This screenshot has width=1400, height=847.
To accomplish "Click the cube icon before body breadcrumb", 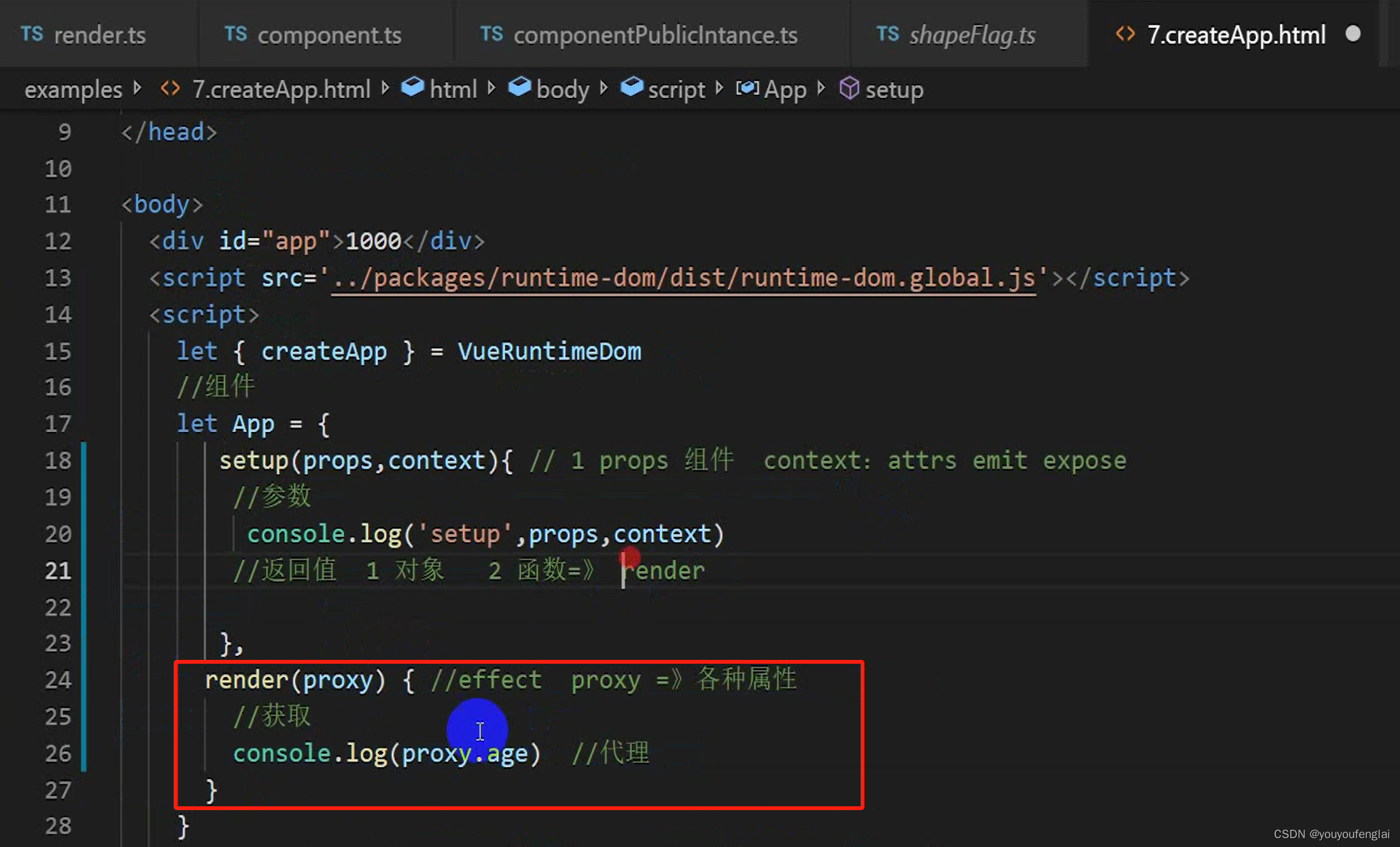I will point(520,87).
